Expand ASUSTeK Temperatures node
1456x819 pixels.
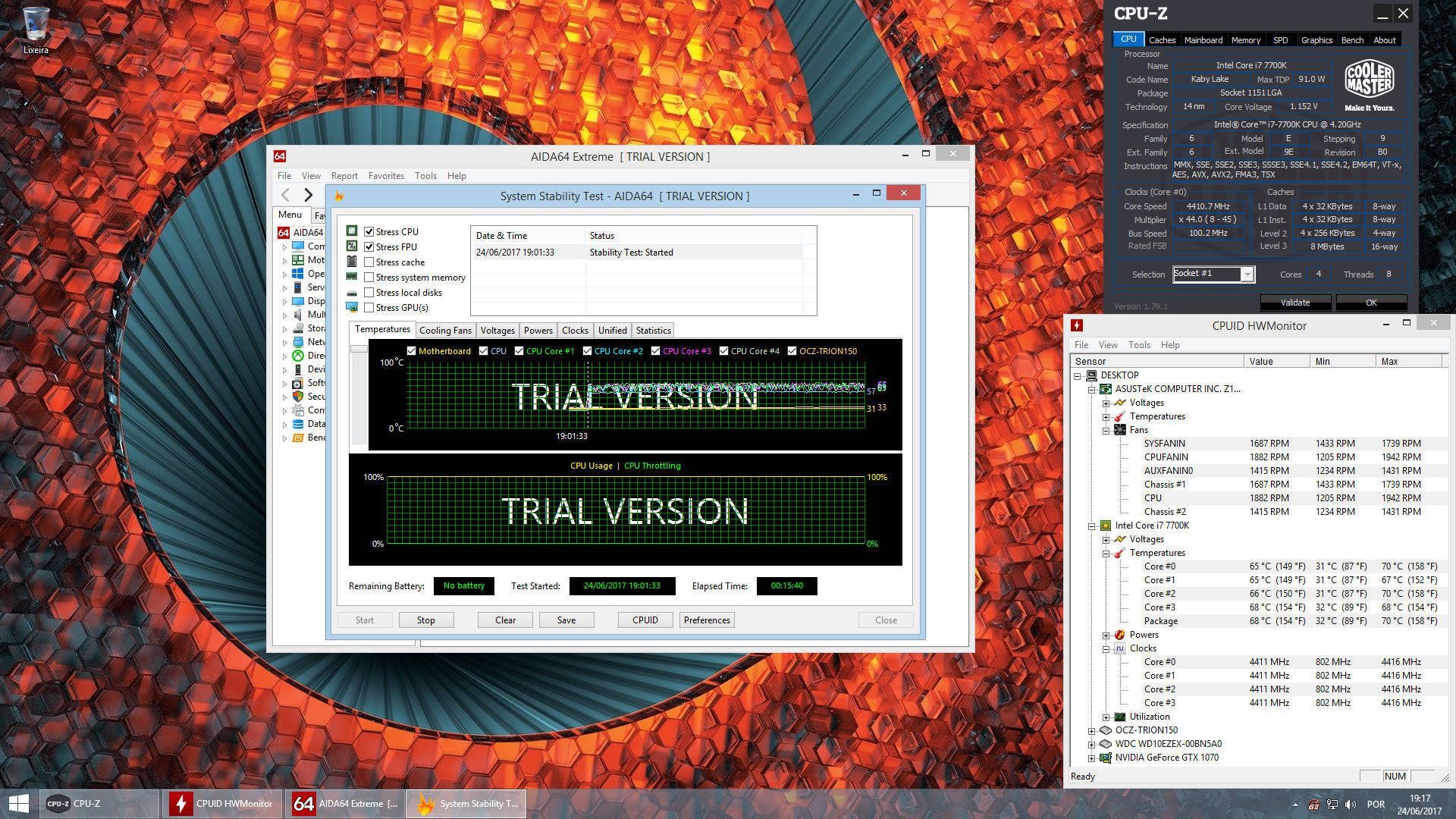click(1106, 416)
